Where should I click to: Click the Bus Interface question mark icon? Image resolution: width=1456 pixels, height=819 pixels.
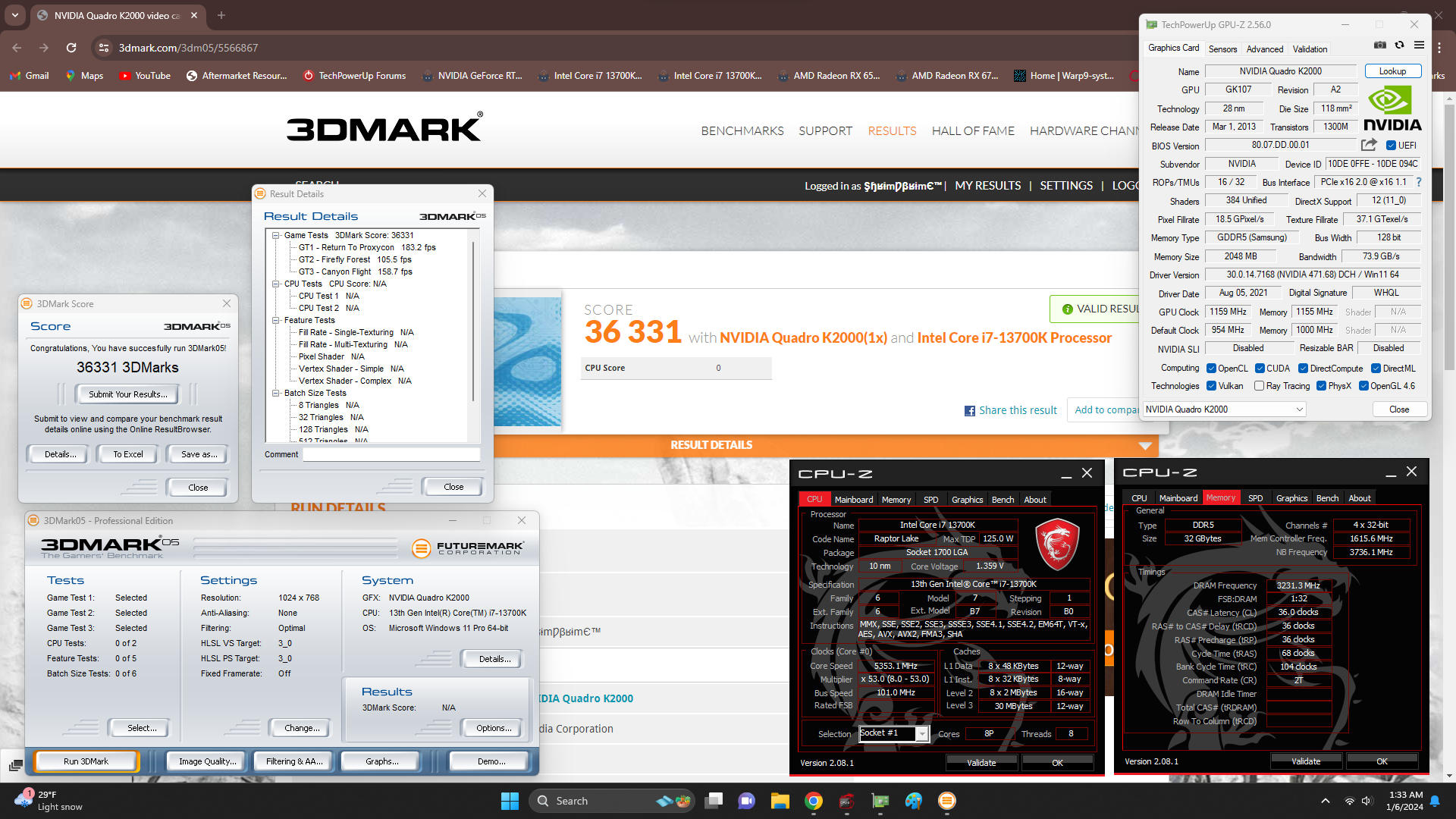coord(1418,182)
